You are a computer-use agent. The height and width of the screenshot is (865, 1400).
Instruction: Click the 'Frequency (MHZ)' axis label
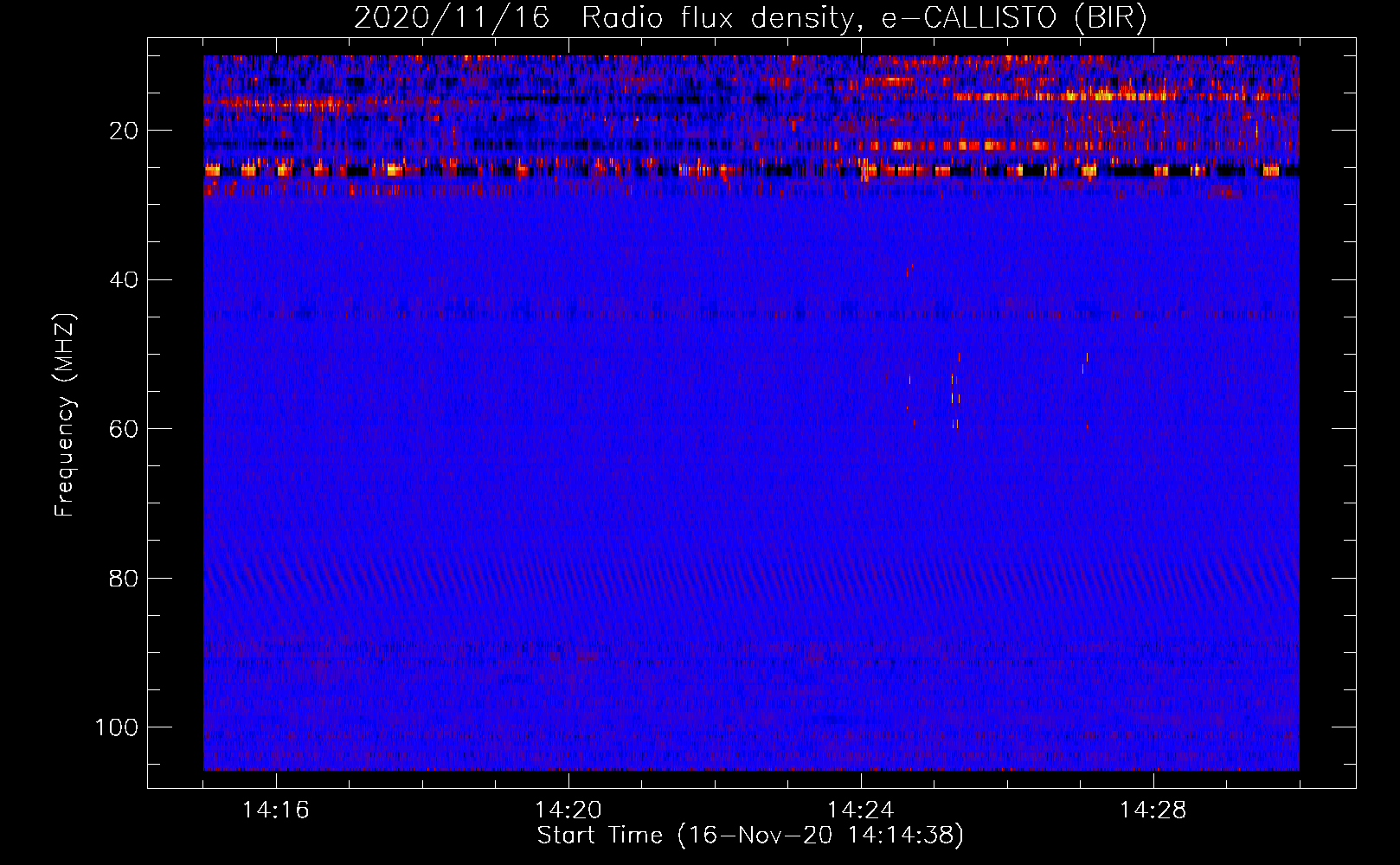65,415
